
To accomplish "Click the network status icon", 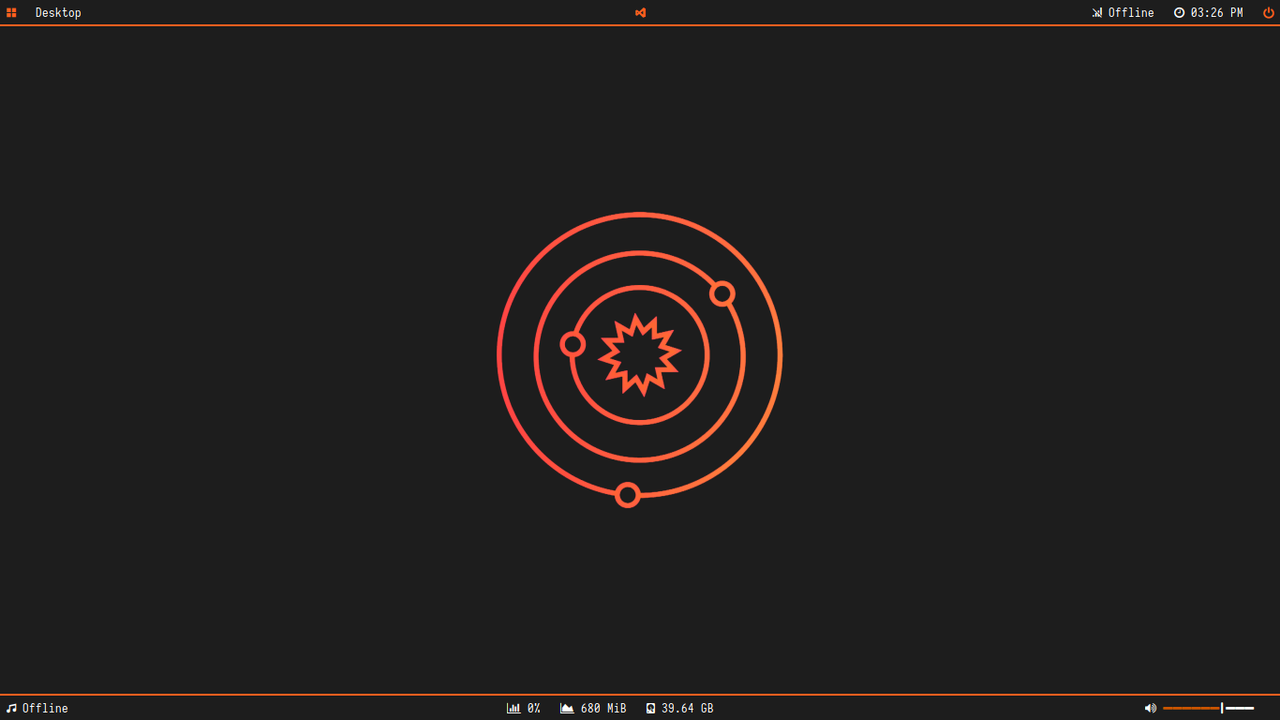I will (1097, 13).
